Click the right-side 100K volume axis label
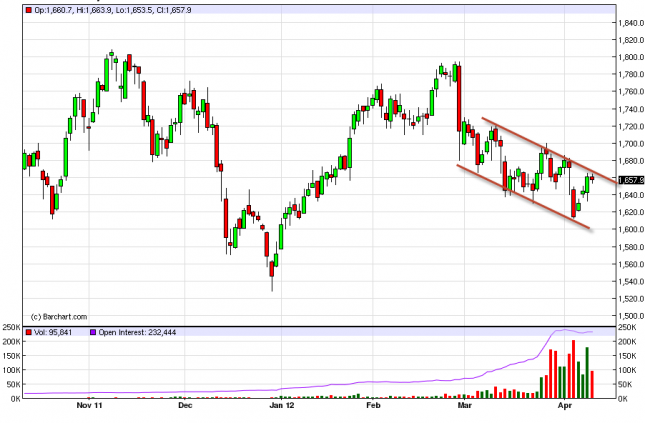The width and height of the screenshot is (645, 423). (x=625, y=370)
